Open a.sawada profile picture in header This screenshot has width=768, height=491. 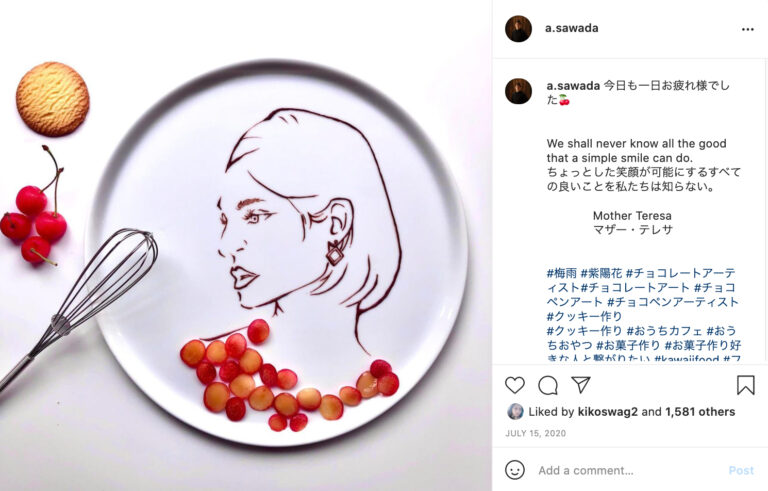point(518,29)
